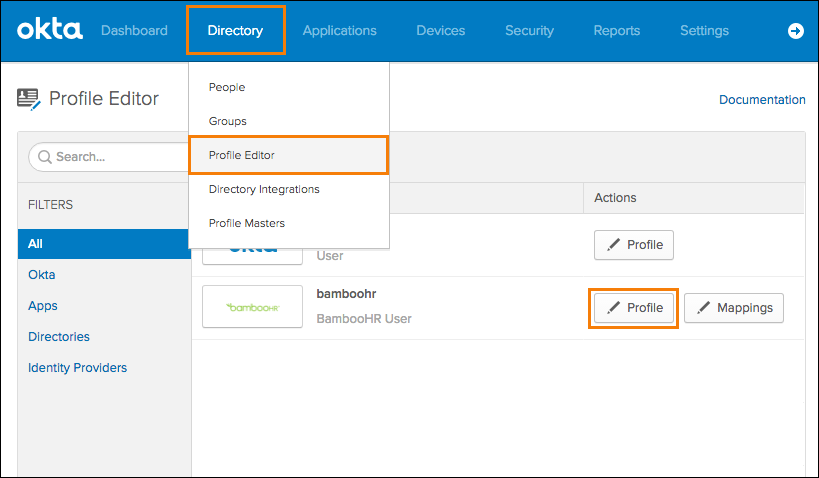Open the Dashboard tab
The width and height of the screenshot is (819, 478).
[134, 30]
